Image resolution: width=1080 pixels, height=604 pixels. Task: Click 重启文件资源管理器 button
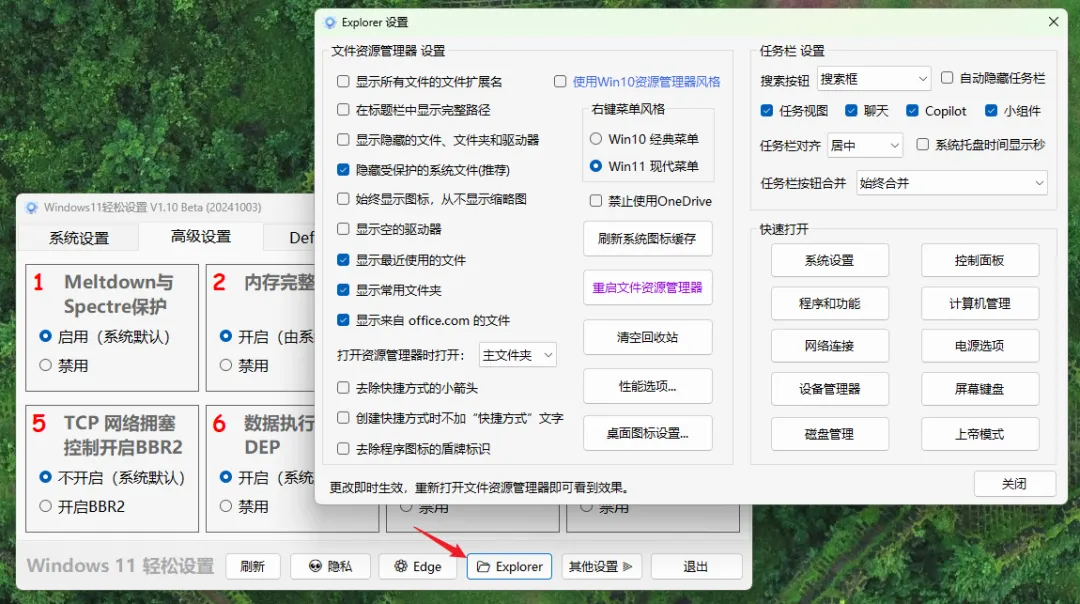[647, 288]
